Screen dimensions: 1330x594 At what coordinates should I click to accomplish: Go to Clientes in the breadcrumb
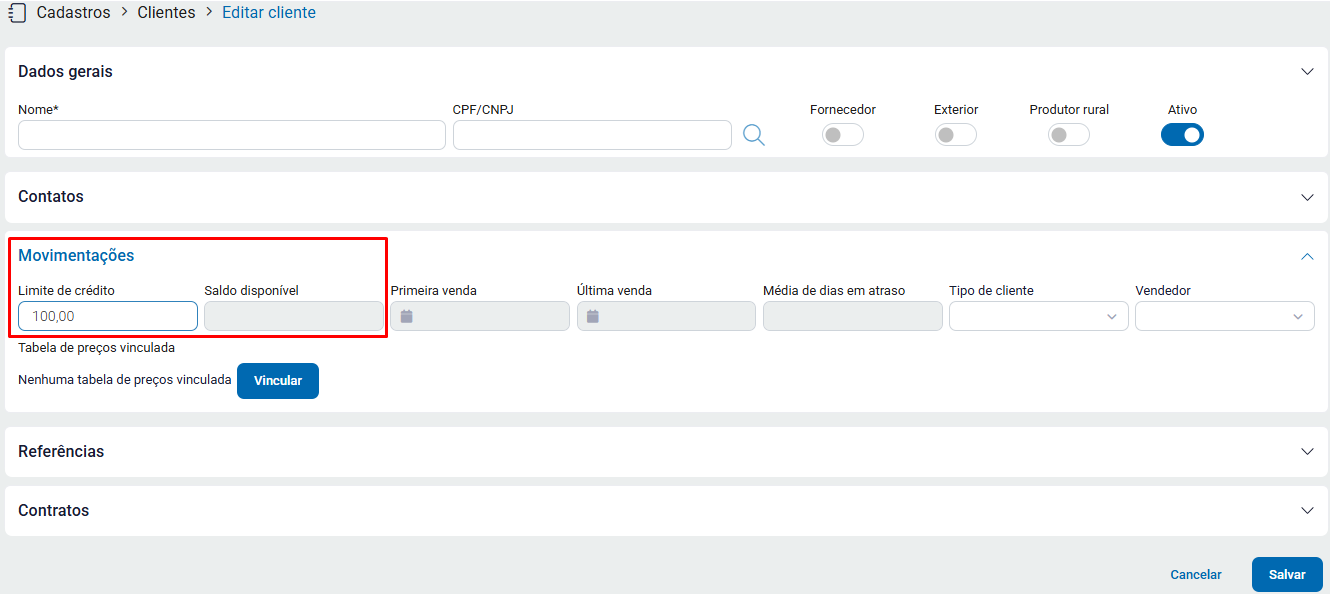pos(166,13)
